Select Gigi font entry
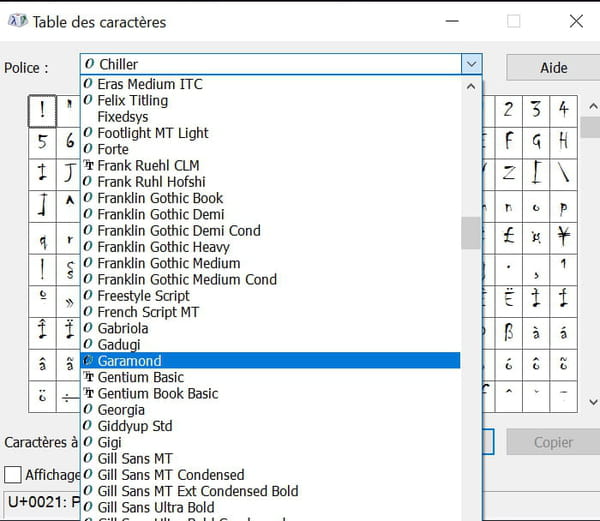Viewport: 600px width, 521px height. [270, 442]
